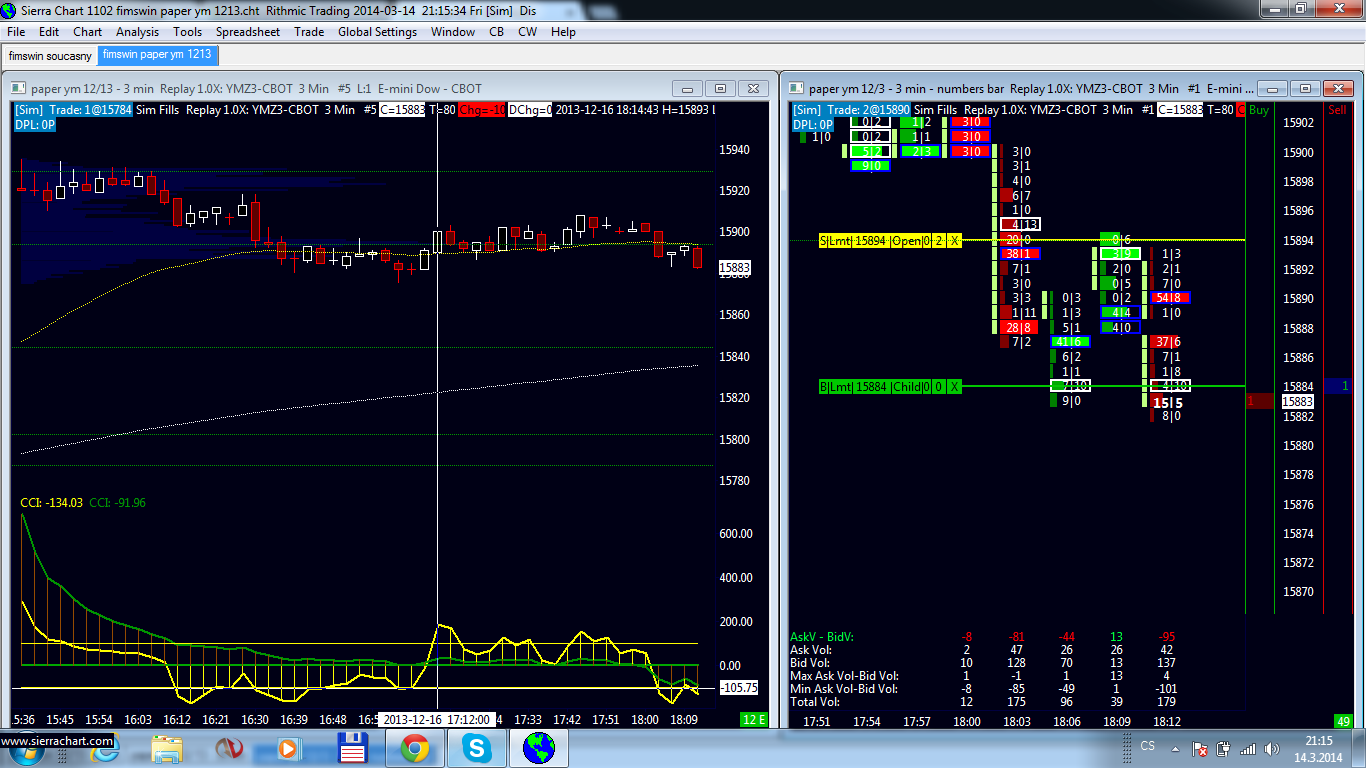The height and width of the screenshot is (768, 1366).
Task: Click the 41|6 footprint cell at 15887
Action: pos(1070,342)
